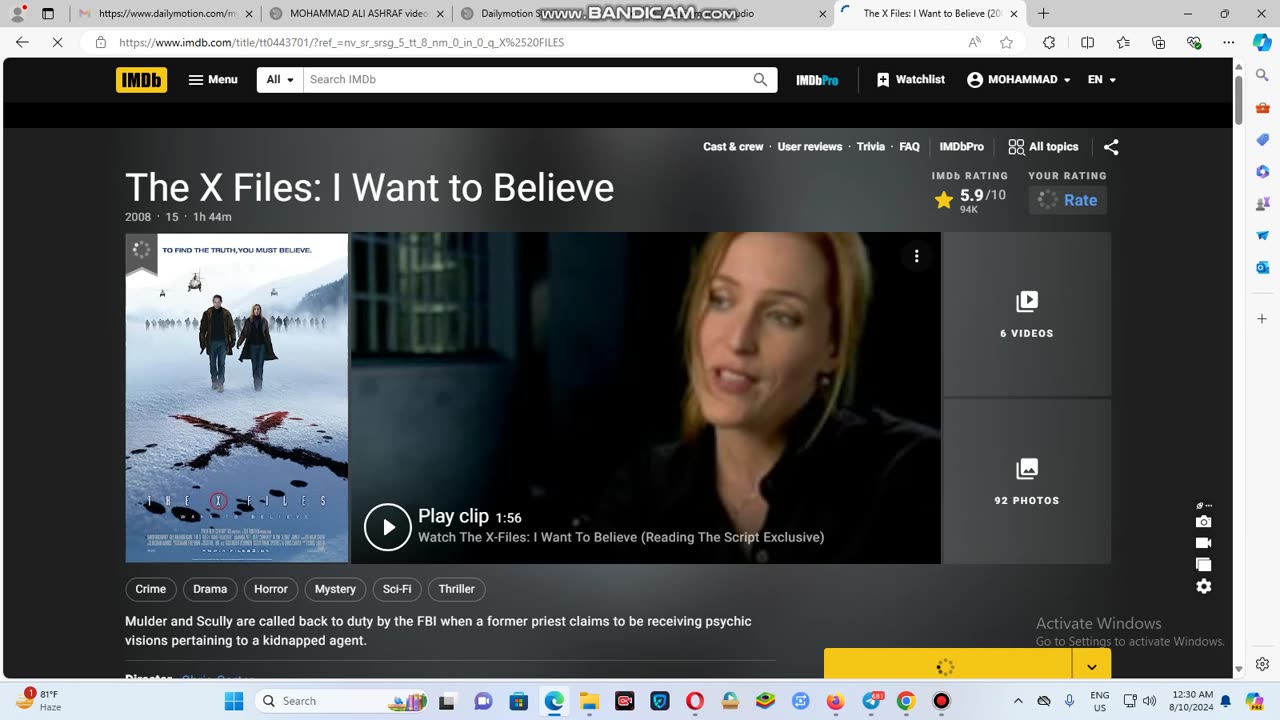The image size is (1280, 720).
Task: Add to watchlist via poster ribbon
Action: click(141, 254)
